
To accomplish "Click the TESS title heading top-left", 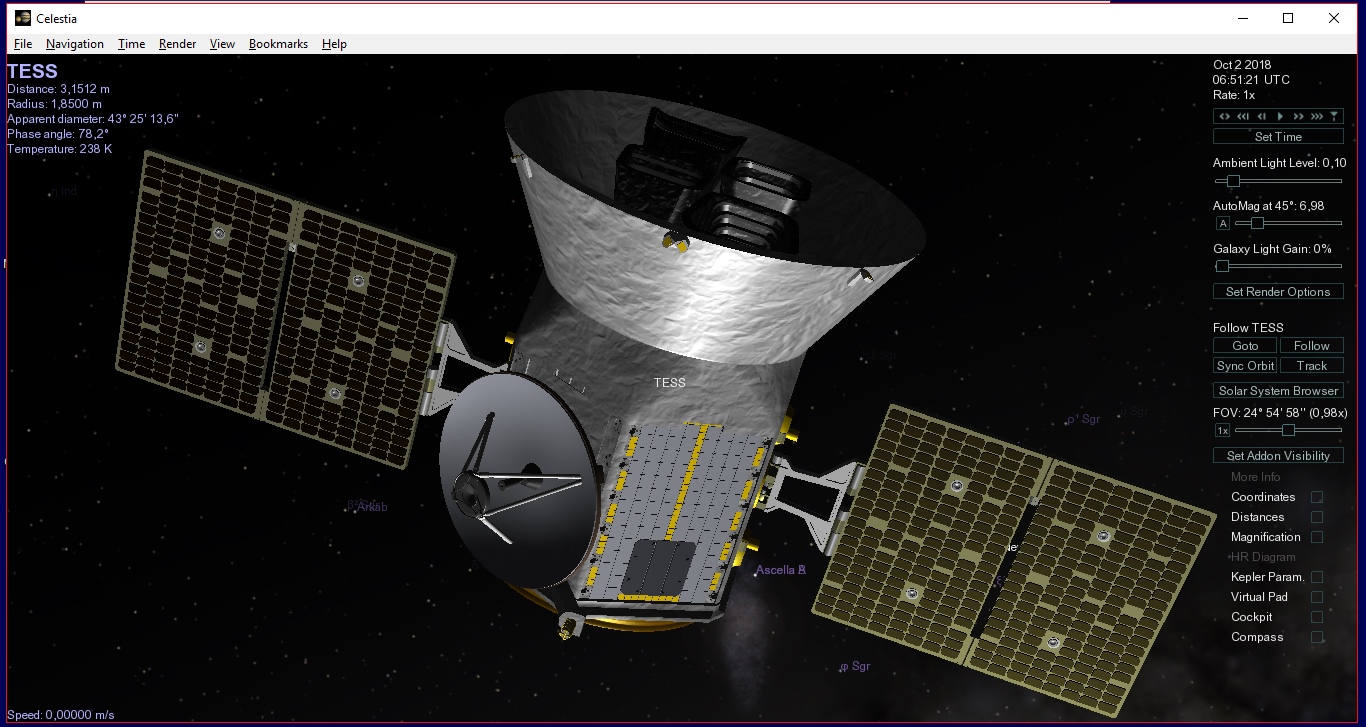I will 32,72.
